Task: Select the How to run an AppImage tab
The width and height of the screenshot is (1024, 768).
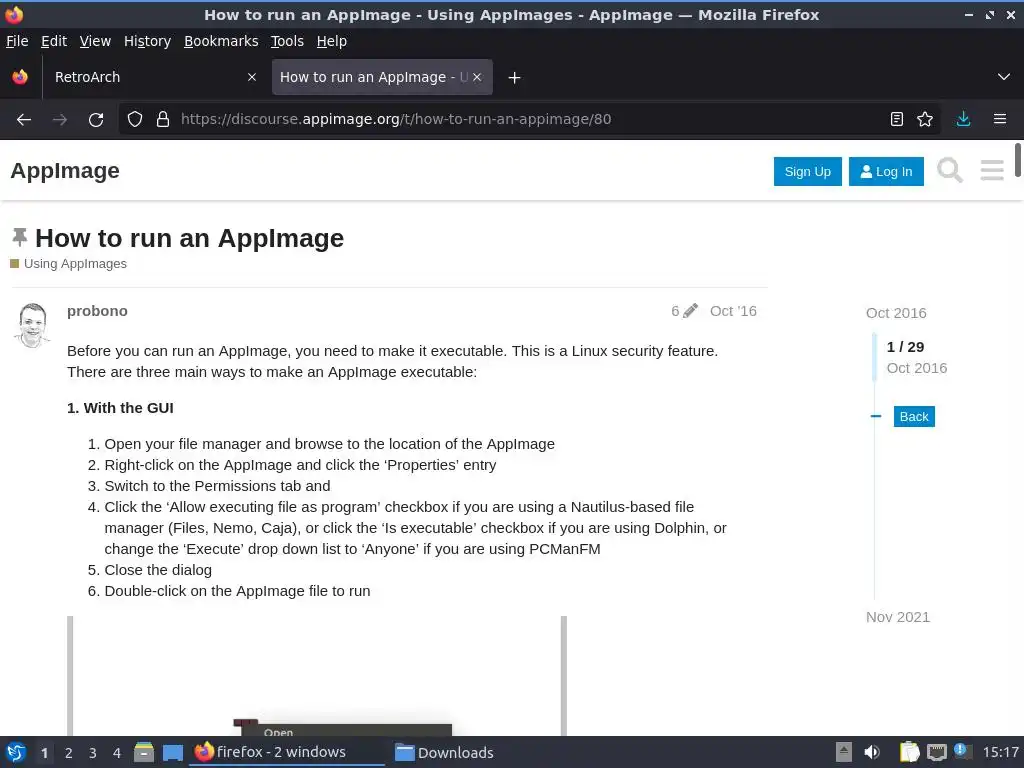Action: 382,77
